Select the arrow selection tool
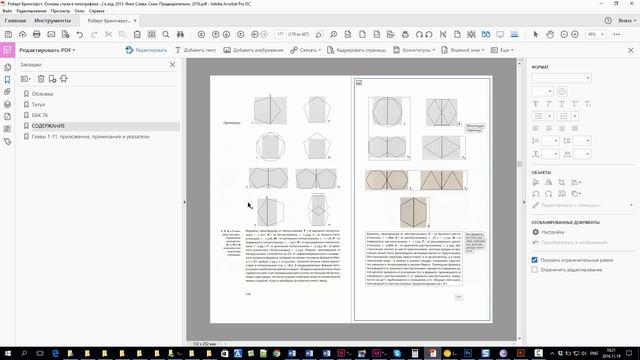 536,35
